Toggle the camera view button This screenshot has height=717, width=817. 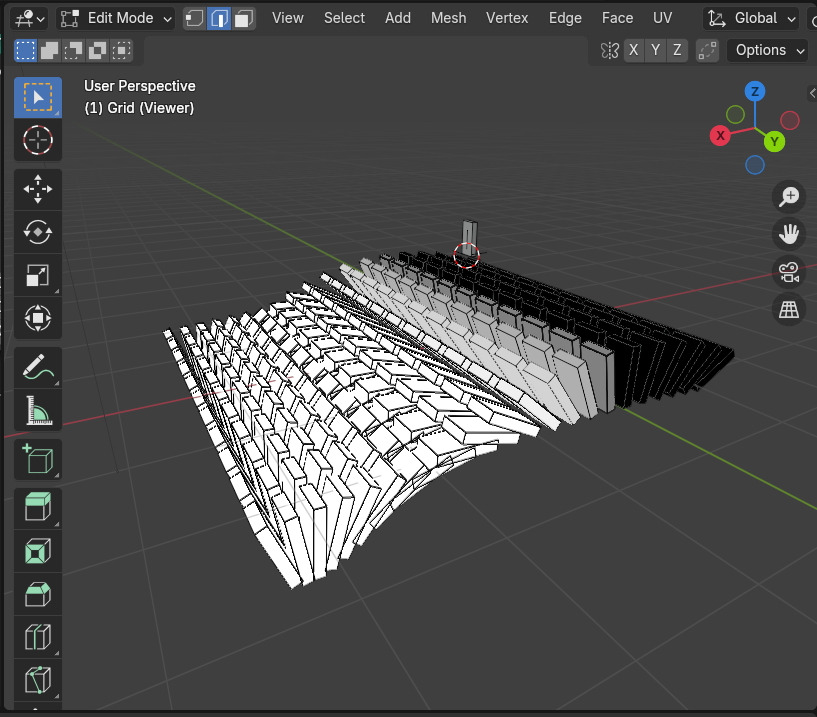tap(789, 272)
